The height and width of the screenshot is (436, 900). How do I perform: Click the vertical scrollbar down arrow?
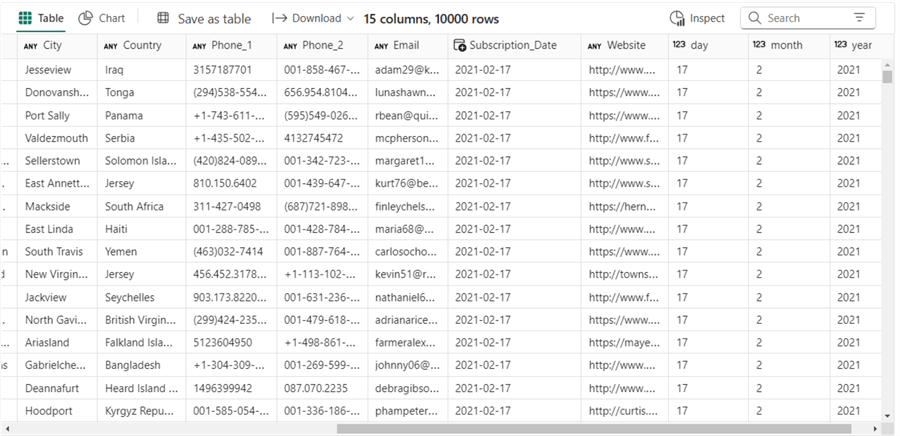(x=887, y=415)
